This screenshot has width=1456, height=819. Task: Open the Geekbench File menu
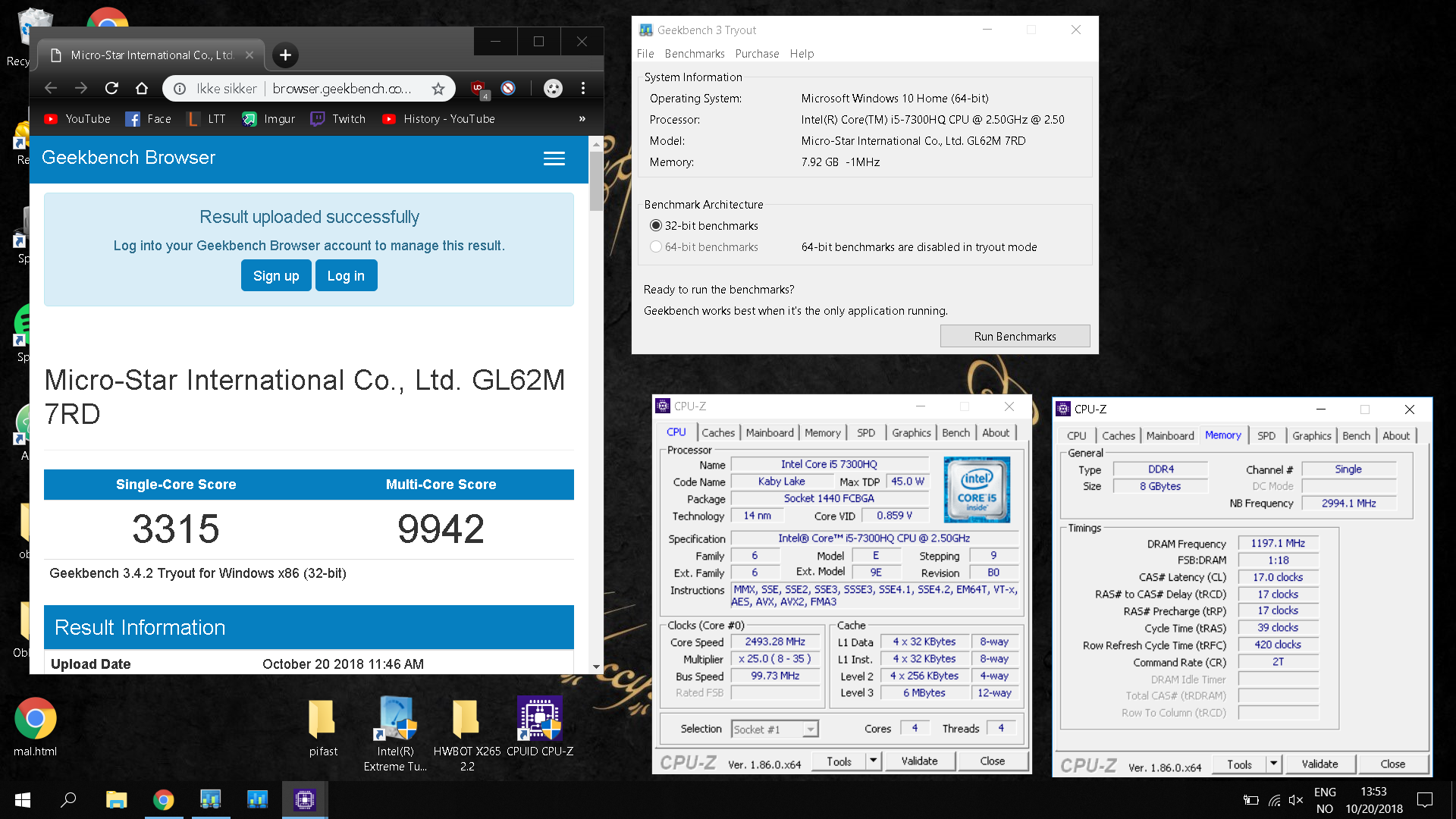point(645,54)
